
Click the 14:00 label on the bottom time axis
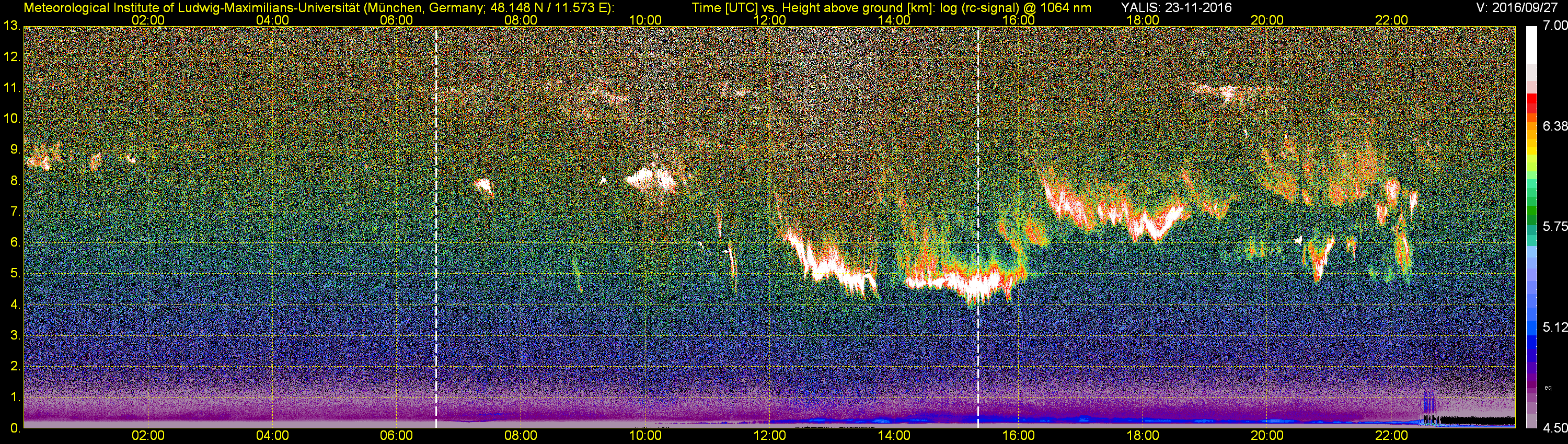pyautogui.click(x=894, y=436)
